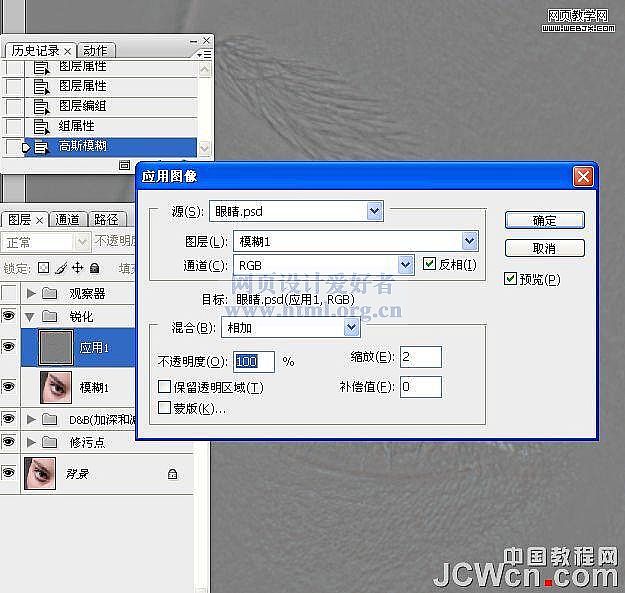Hide the 模糊1 layer via eye icon
Viewport: 625px width, 593px height.
pos(9,386)
